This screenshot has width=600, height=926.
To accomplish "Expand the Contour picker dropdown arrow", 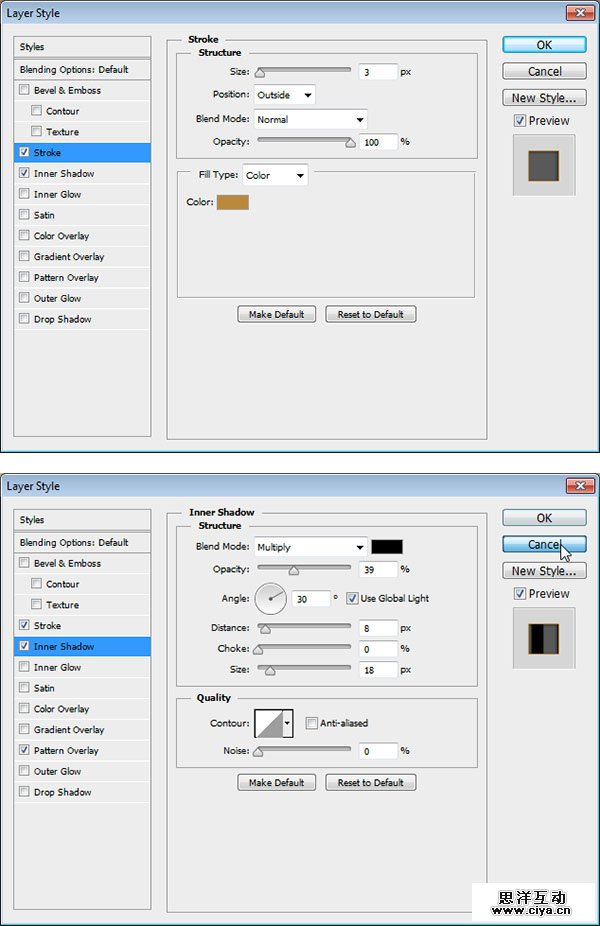I will coord(288,723).
